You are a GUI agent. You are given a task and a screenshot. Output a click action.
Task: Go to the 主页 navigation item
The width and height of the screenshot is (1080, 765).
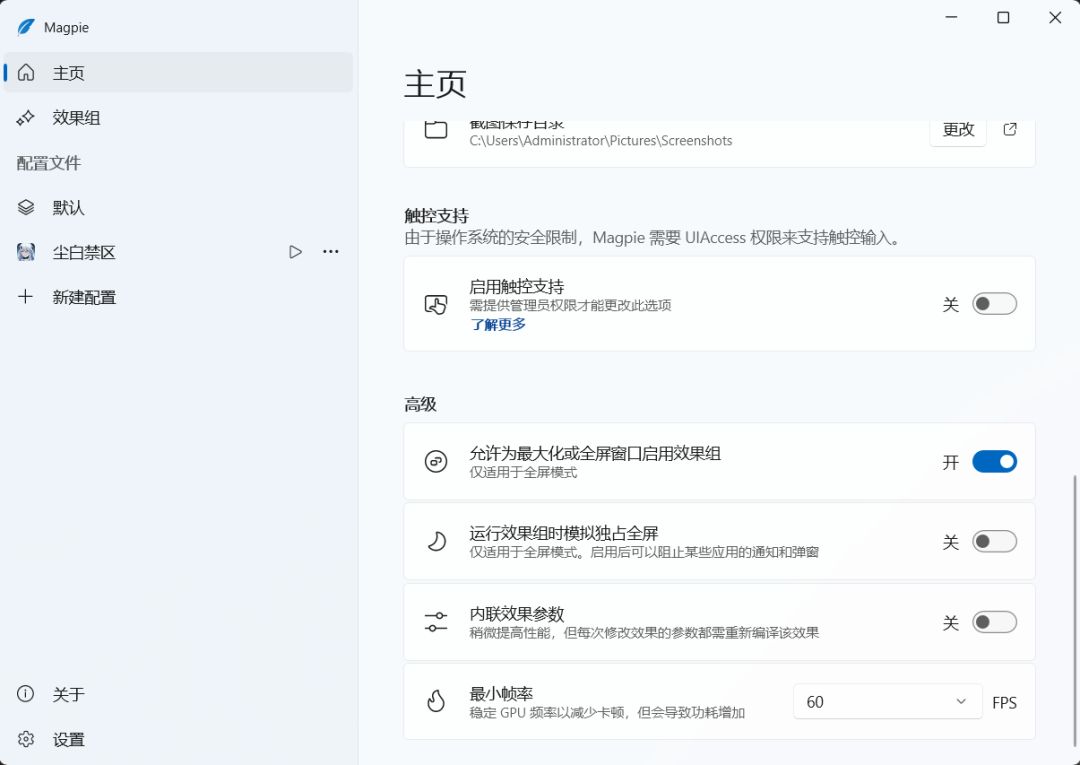pyautogui.click(x=178, y=72)
